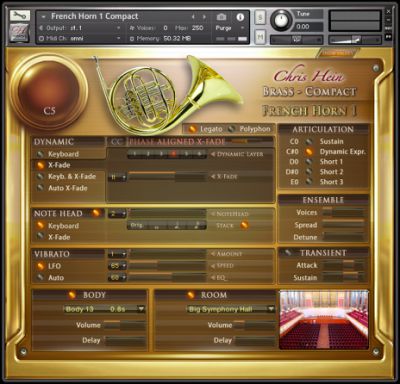Open the Vibrato Speed 65 dropdown
The image size is (400, 384).
pyautogui.click(x=117, y=266)
